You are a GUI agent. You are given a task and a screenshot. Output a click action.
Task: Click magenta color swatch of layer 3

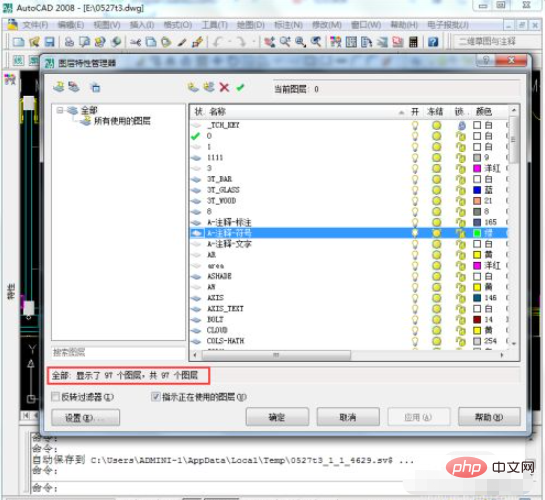(477, 169)
